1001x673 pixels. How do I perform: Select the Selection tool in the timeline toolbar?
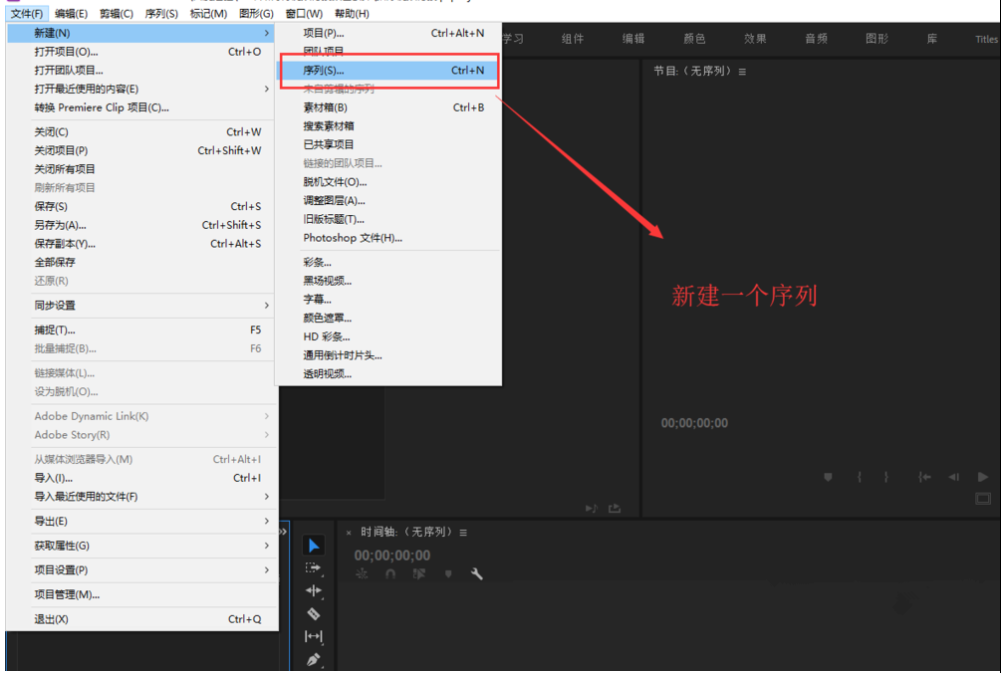click(x=314, y=545)
